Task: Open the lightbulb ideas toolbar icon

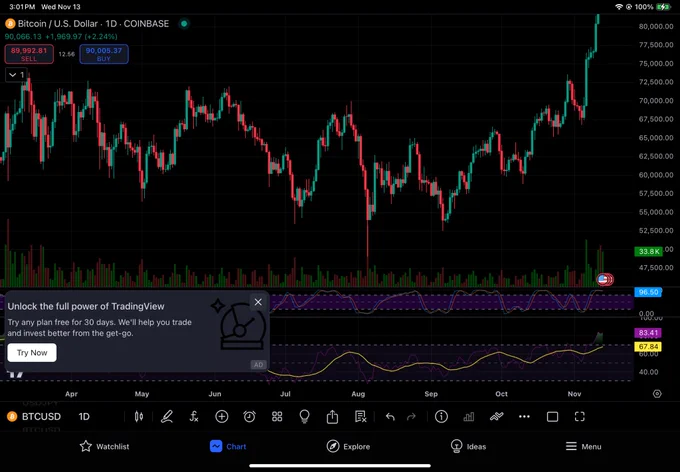Action: 304,417
